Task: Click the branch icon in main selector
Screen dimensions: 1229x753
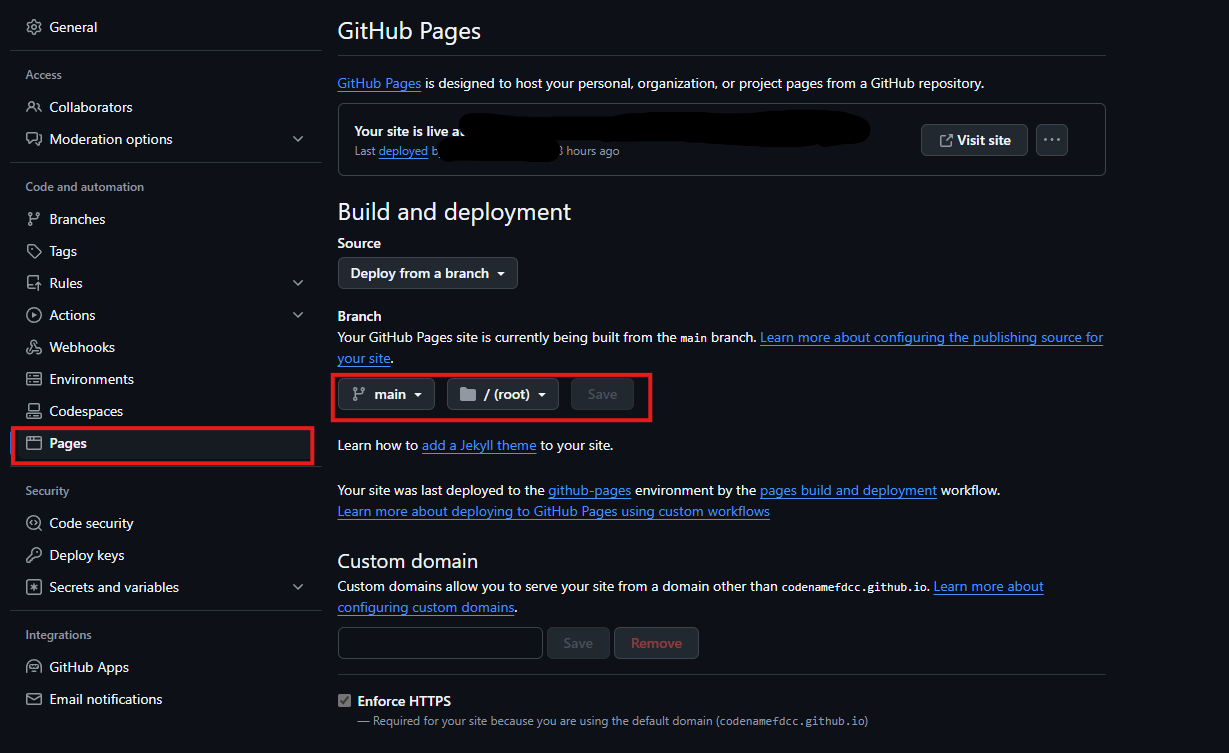Action: click(358, 394)
